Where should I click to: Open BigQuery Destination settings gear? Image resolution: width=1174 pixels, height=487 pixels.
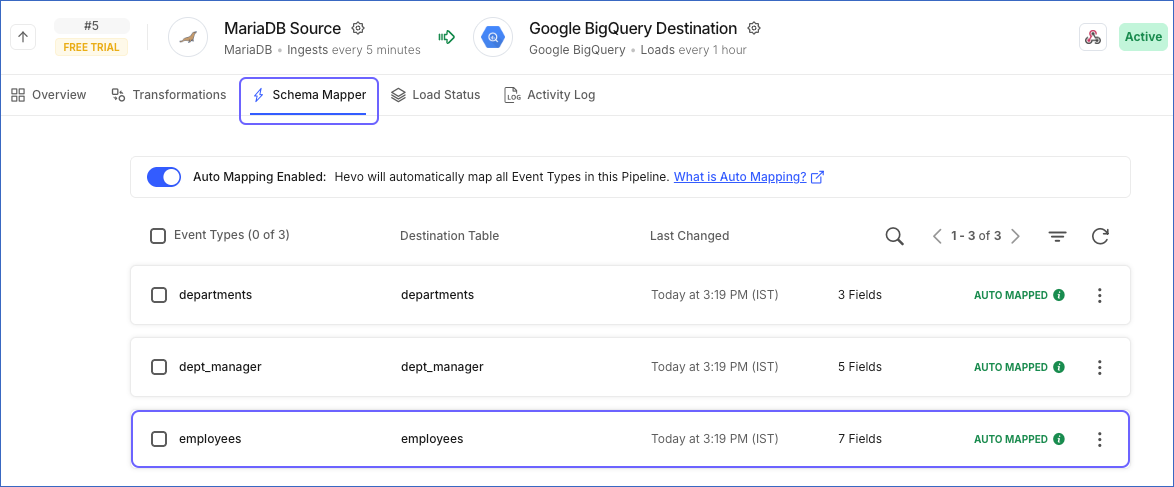coord(754,28)
